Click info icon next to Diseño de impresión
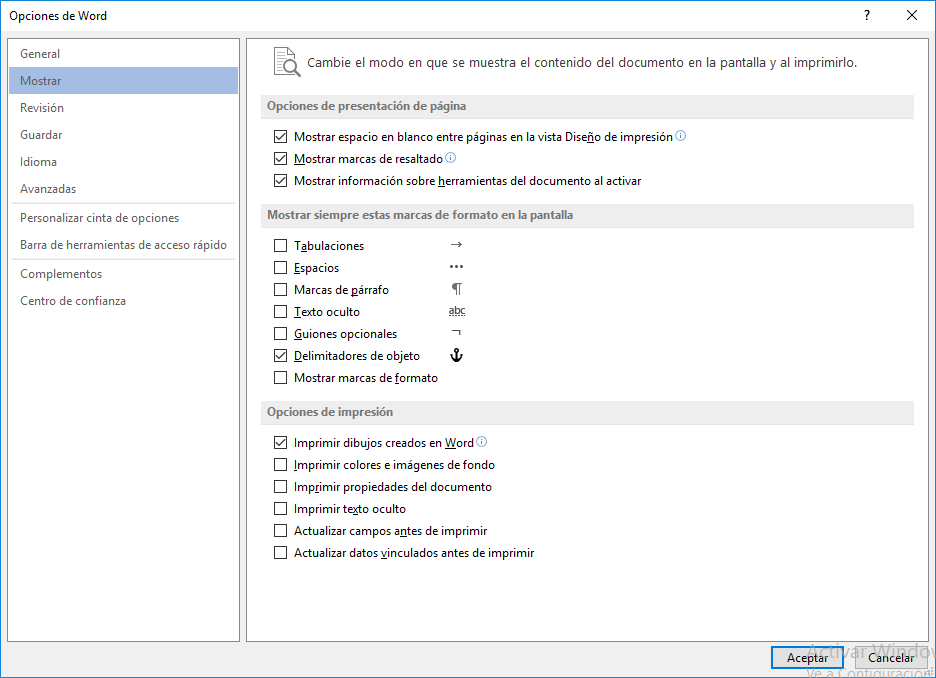936x678 pixels. (x=681, y=136)
